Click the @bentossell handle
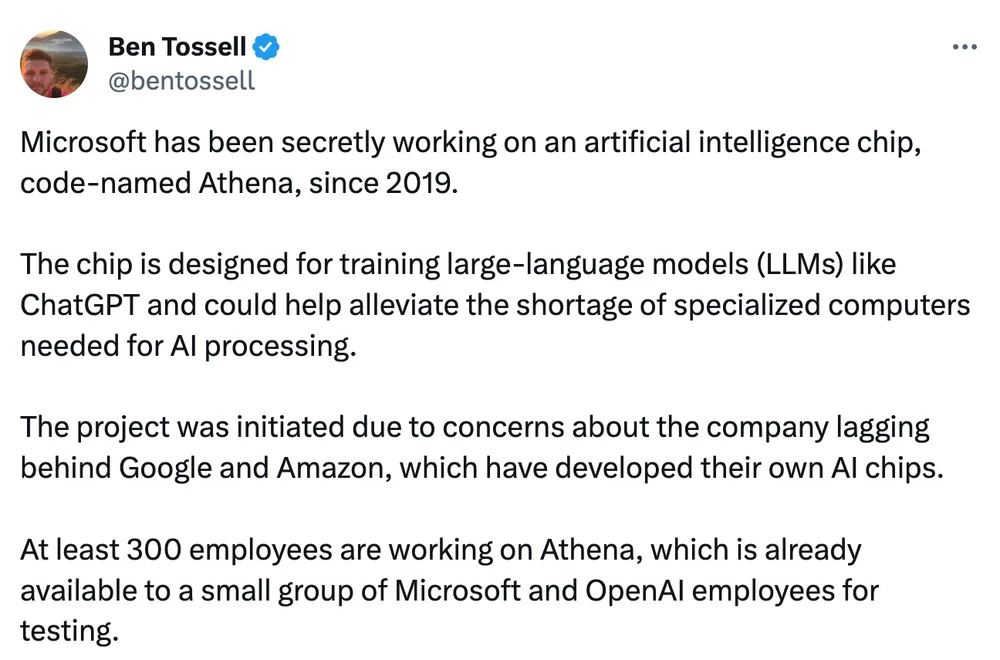This screenshot has height=660, width=1000. click(181, 82)
